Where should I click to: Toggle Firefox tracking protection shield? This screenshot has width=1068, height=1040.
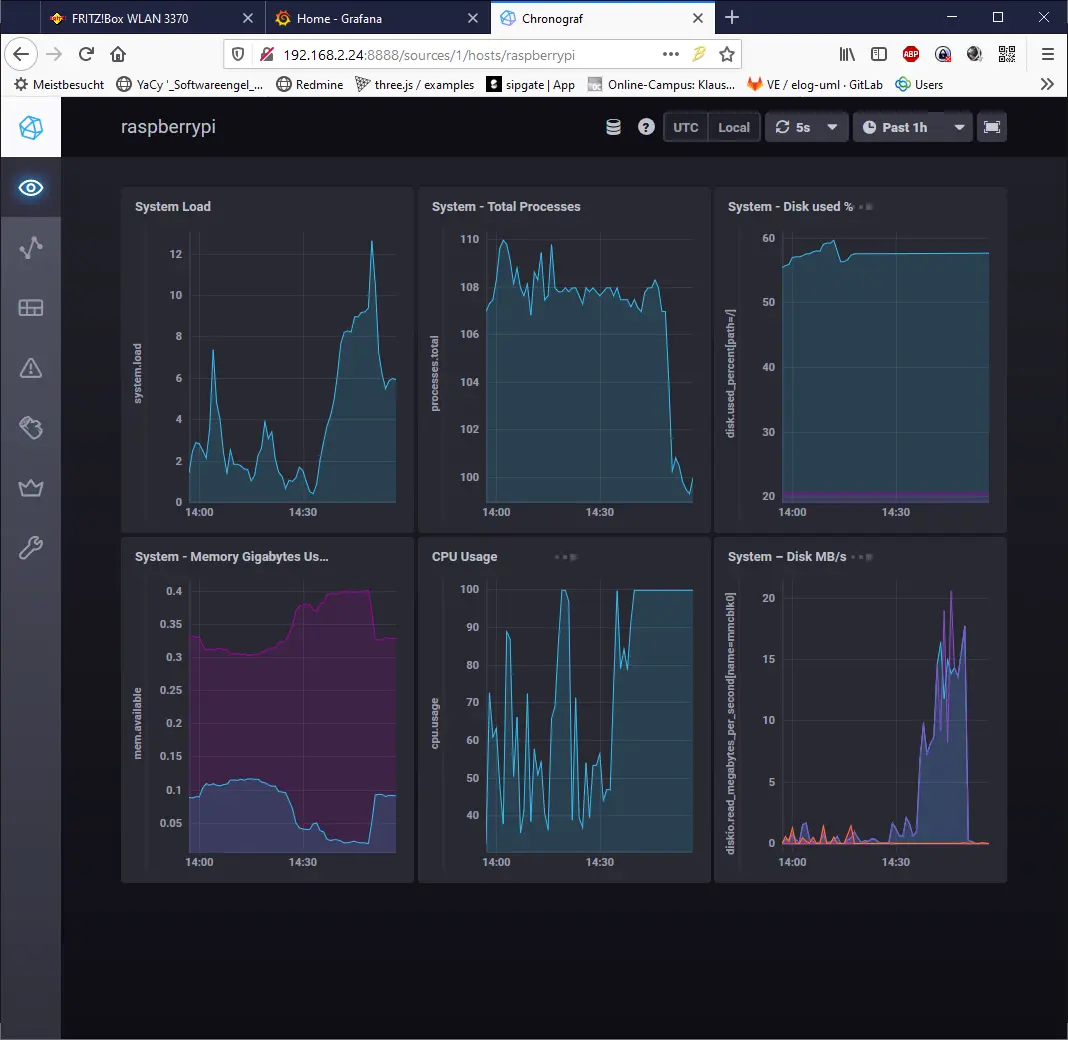pos(238,54)
